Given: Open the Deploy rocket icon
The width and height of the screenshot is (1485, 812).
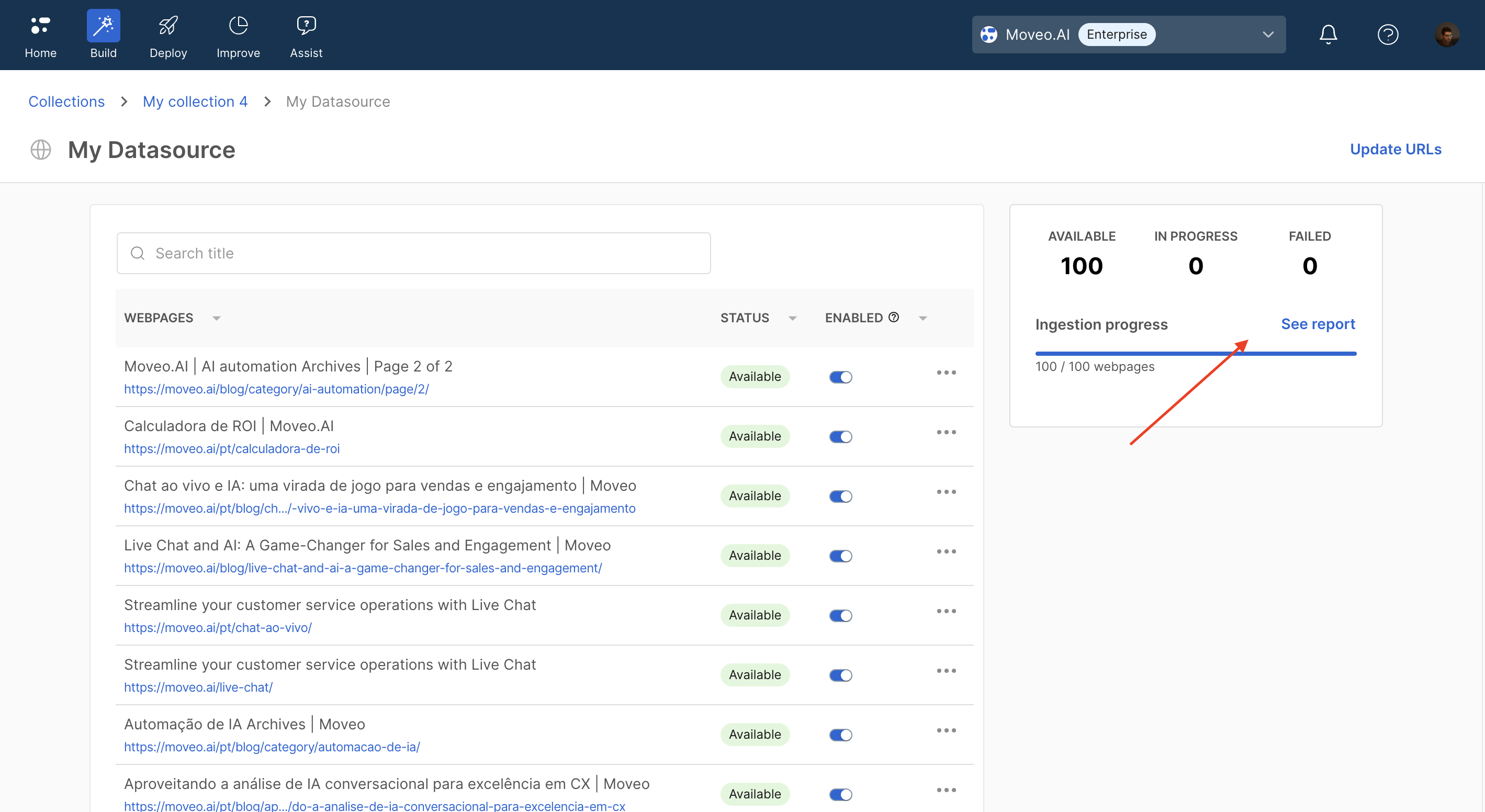Looking at the screenshot, I should (x=168, y=25).
